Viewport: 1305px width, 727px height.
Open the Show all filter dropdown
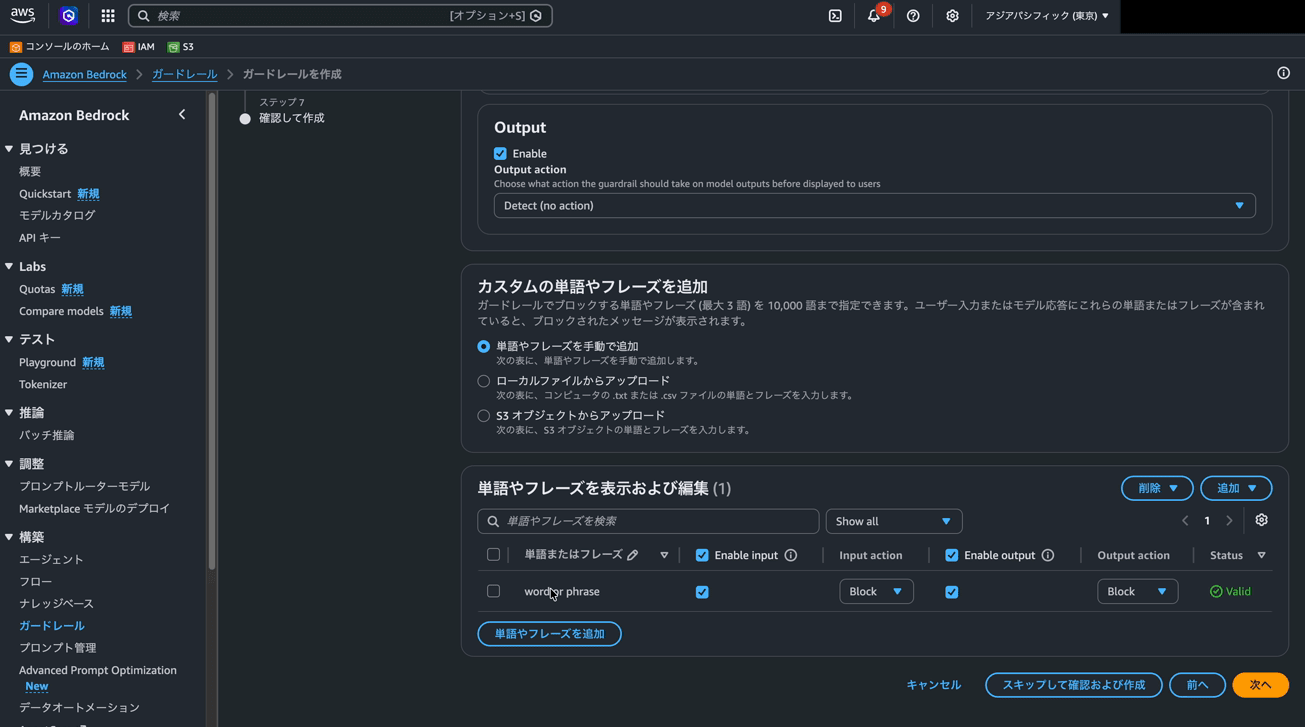click(894, 521)
